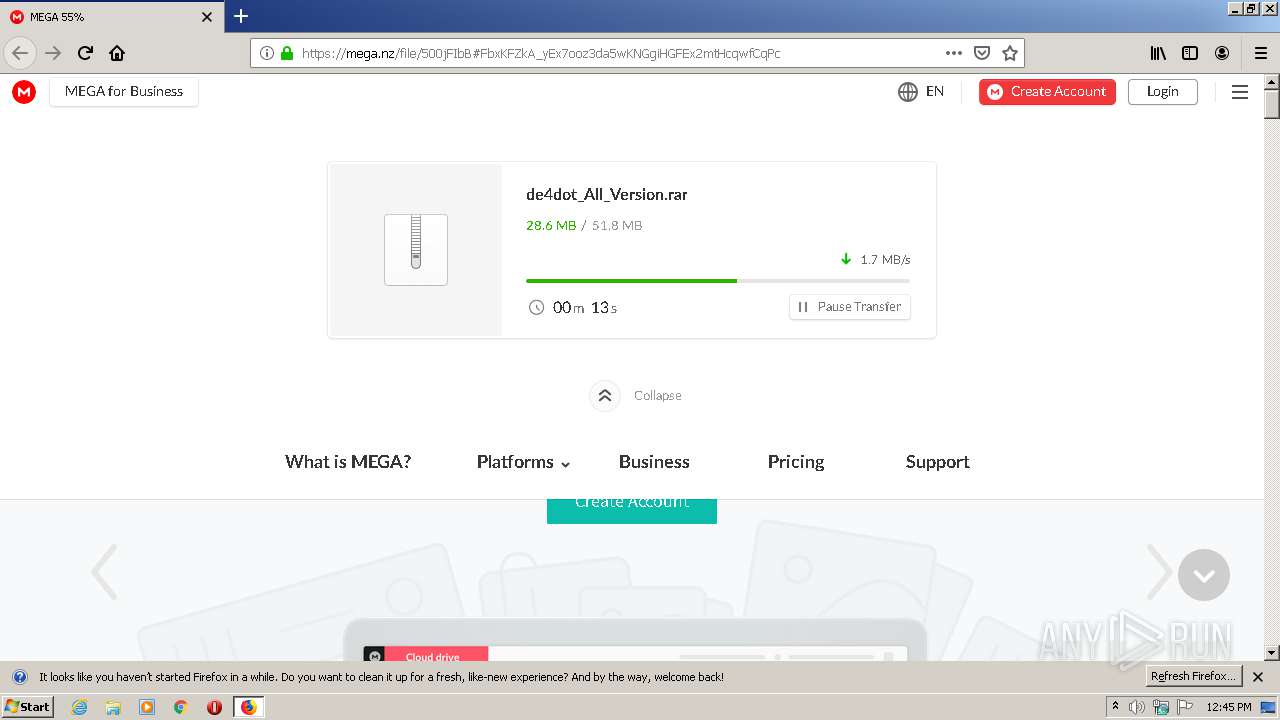Image resolution: width=1280 pixels, height=720 pixels.
Task: Click the notification bar question-mark icon
Action: (x=19, y=677)
